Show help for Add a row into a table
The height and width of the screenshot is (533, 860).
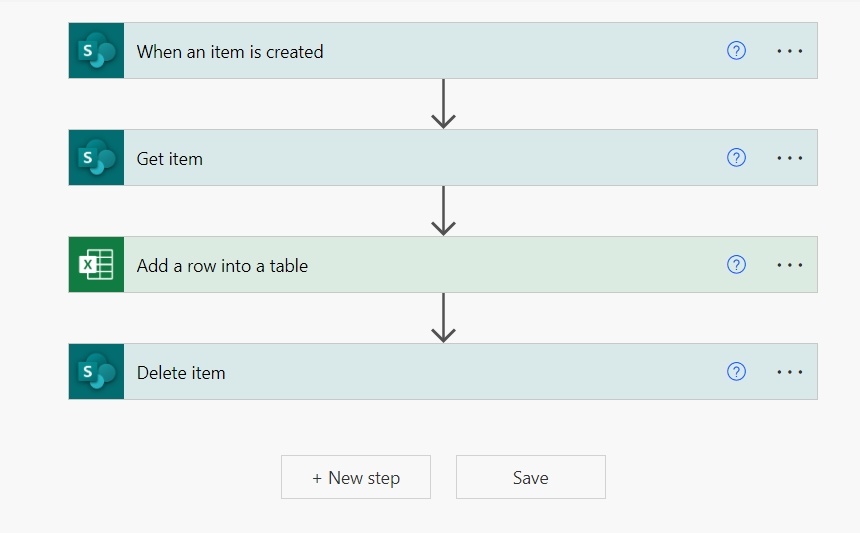point(736,265)
